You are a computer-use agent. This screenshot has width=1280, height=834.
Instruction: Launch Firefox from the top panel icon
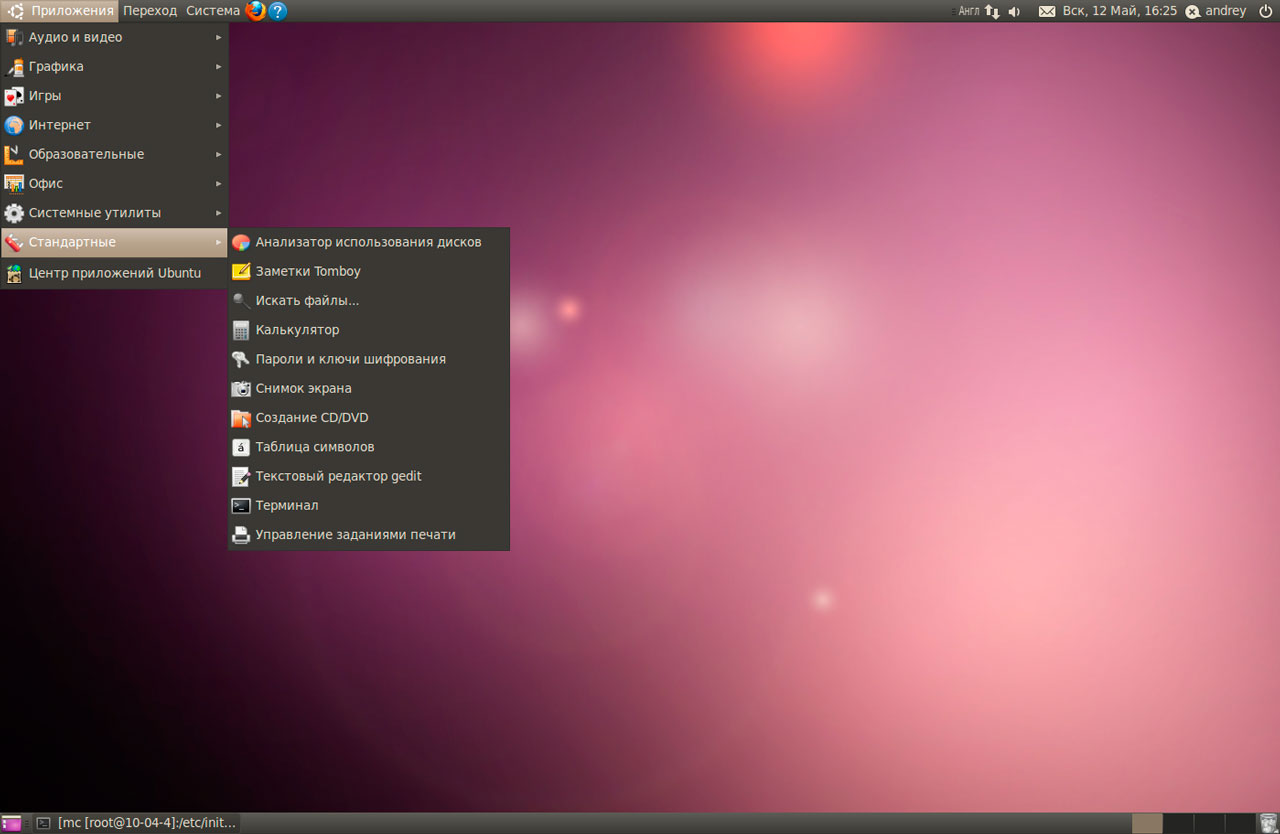(256, 11)
